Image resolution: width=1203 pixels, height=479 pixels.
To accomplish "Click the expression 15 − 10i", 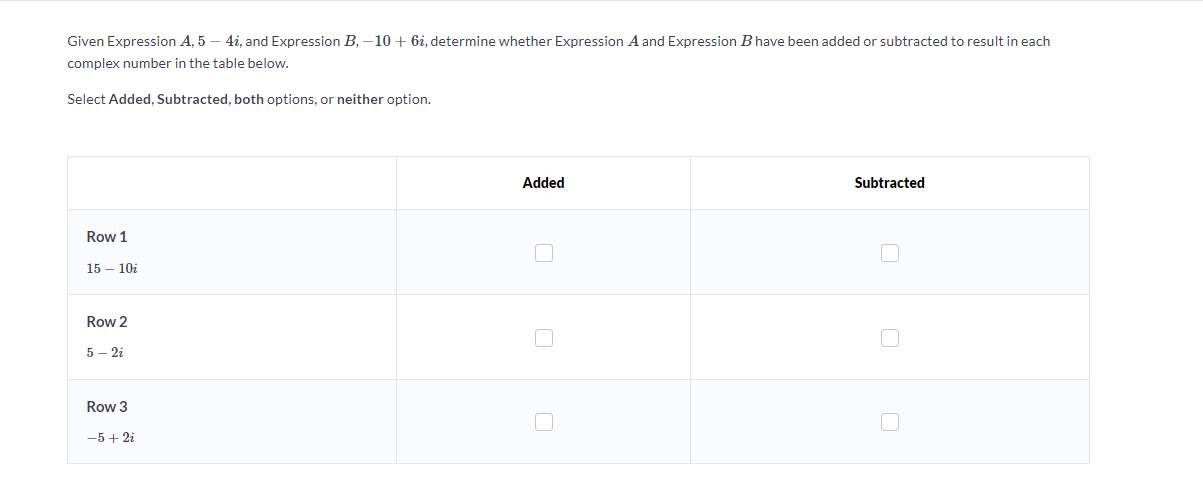I will point(111,269).
